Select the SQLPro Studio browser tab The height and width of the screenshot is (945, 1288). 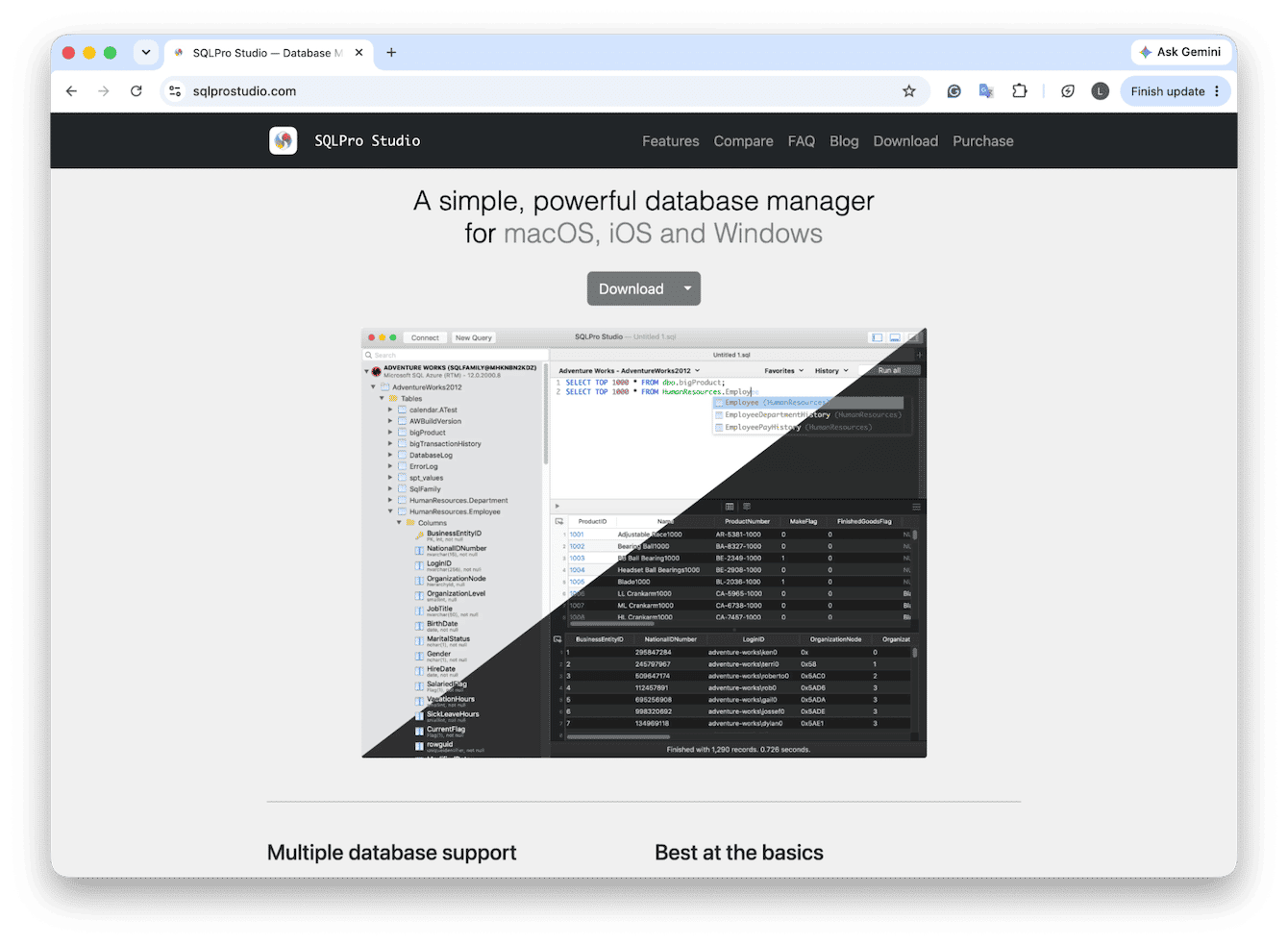coord(267,53)
